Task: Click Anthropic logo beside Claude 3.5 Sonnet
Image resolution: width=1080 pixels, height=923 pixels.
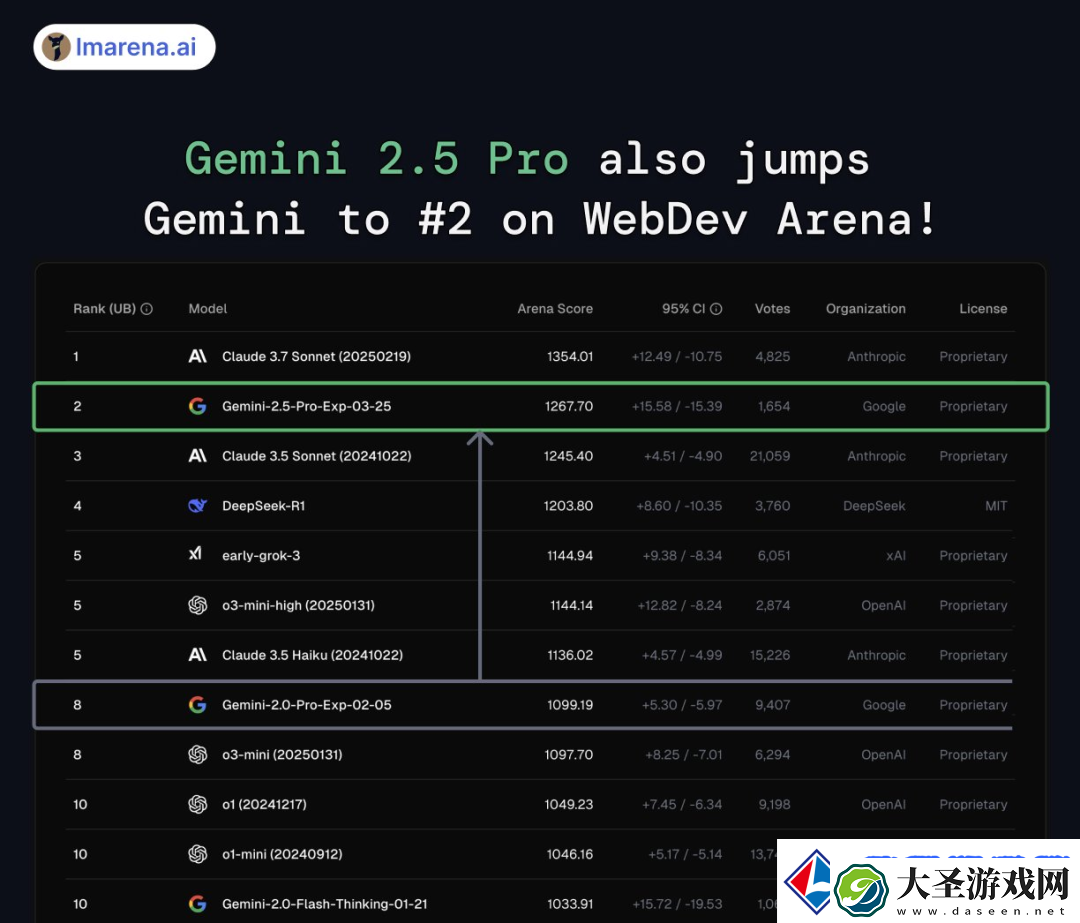Action: tap(198, 456)
